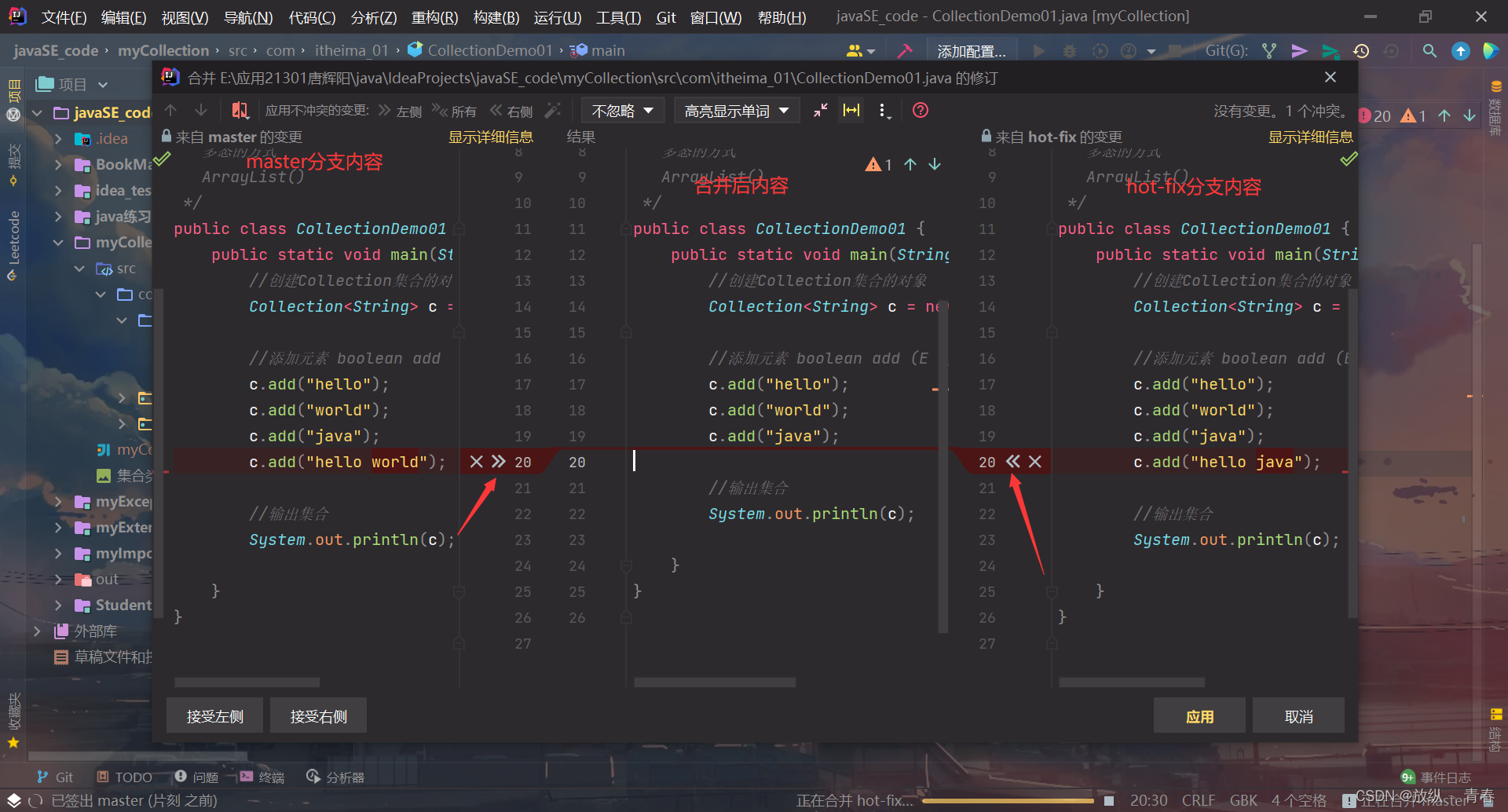Open merge dialog help question mark
The image size is (1508, 812).
point(921,111)
